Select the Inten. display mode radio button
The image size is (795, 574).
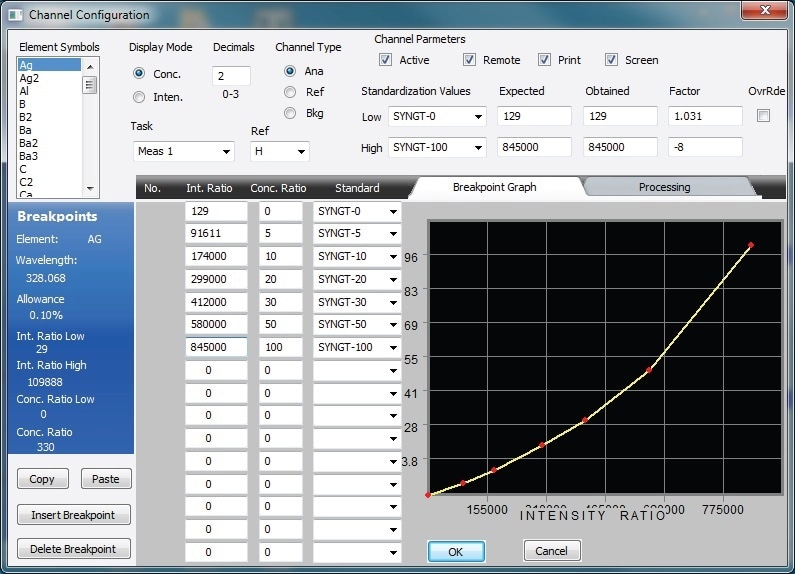tap(139, 97)
